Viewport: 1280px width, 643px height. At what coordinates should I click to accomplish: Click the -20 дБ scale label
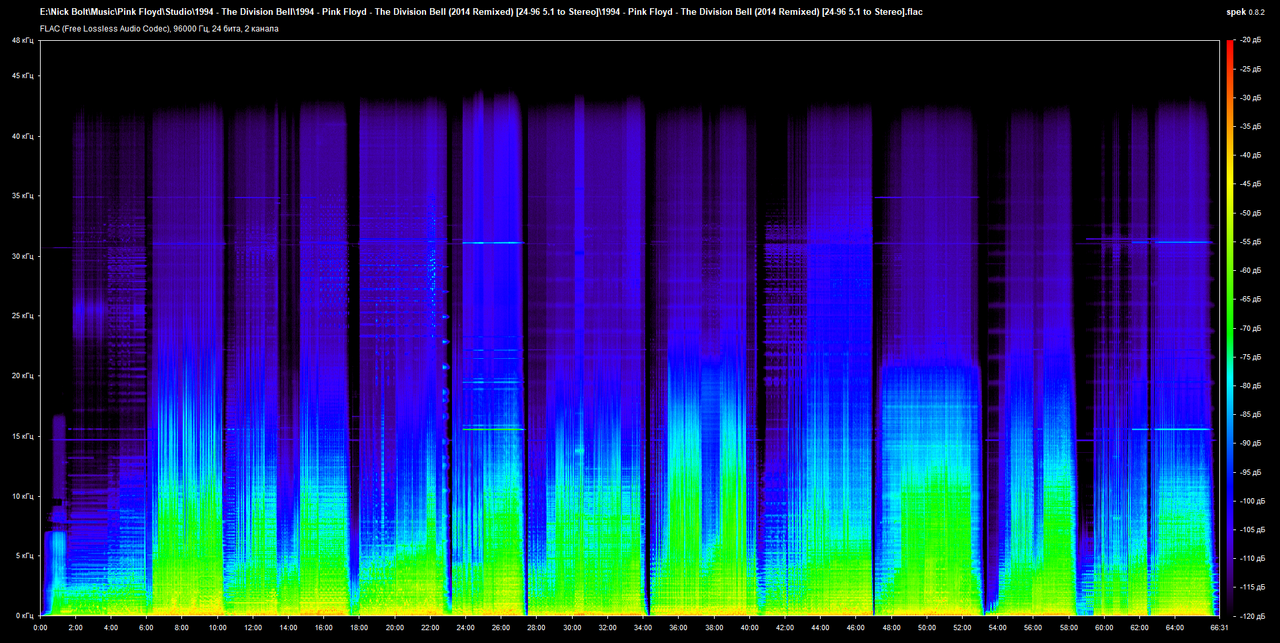[1249, 40]
